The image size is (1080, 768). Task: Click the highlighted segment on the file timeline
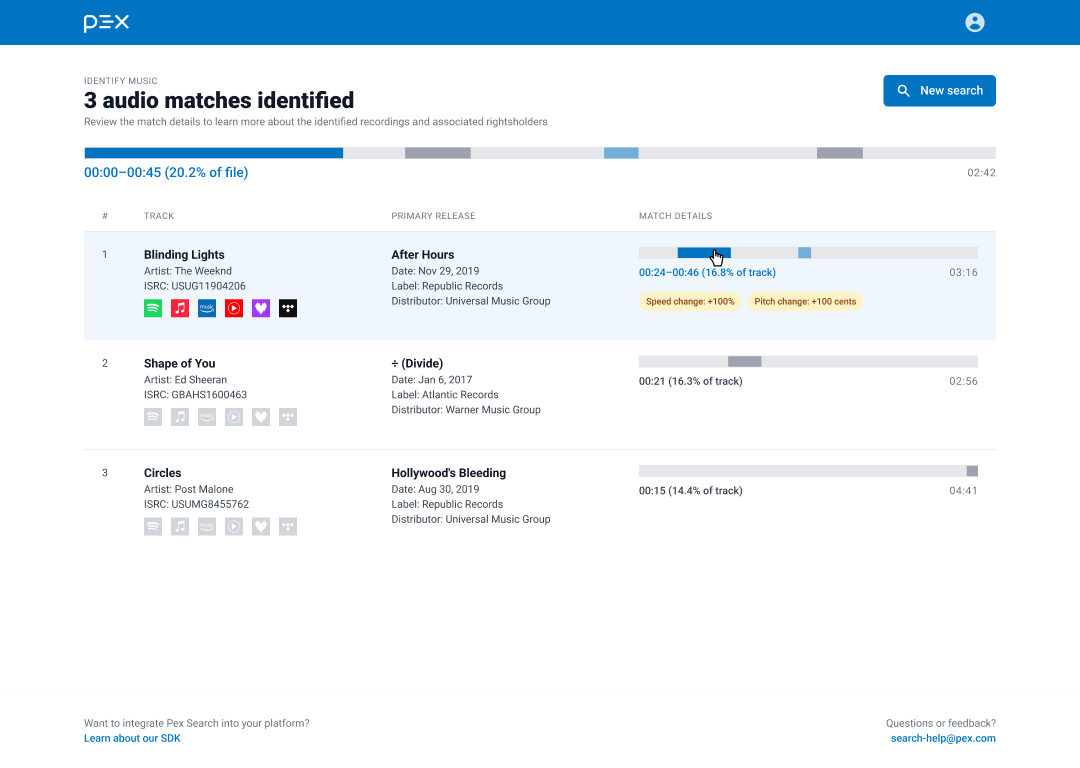213,152
